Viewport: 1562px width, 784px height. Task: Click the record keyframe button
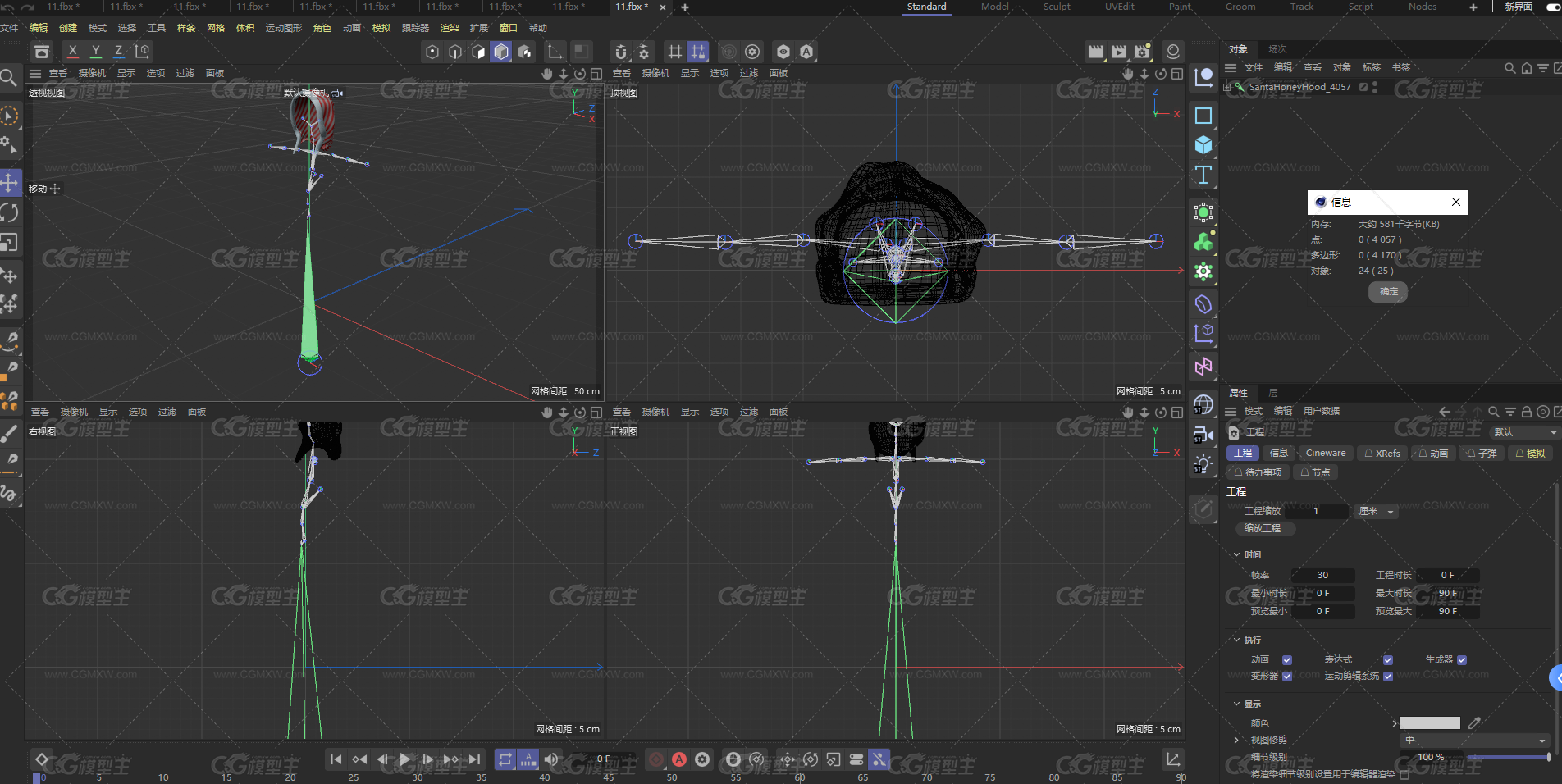pos(656,760)
